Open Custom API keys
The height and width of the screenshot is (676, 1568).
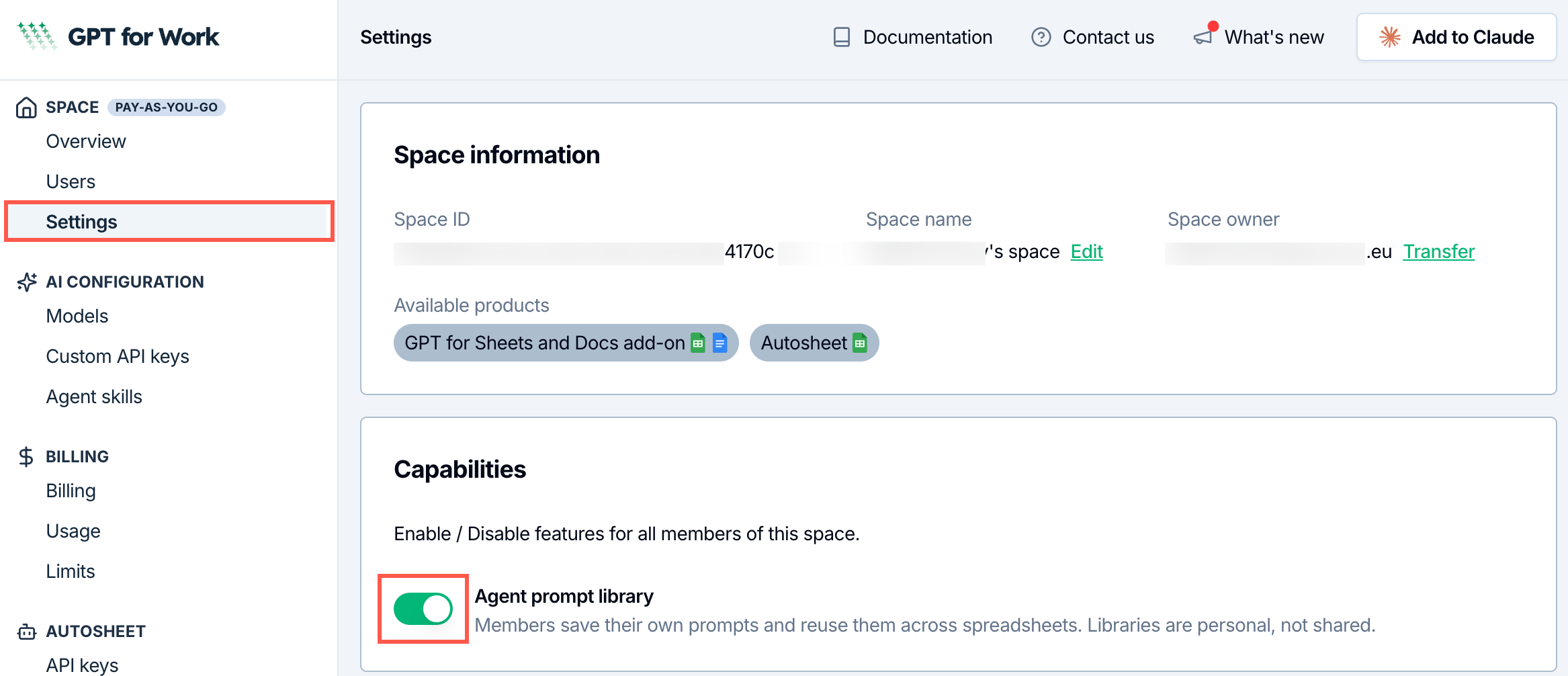click(x=118, y=356)
